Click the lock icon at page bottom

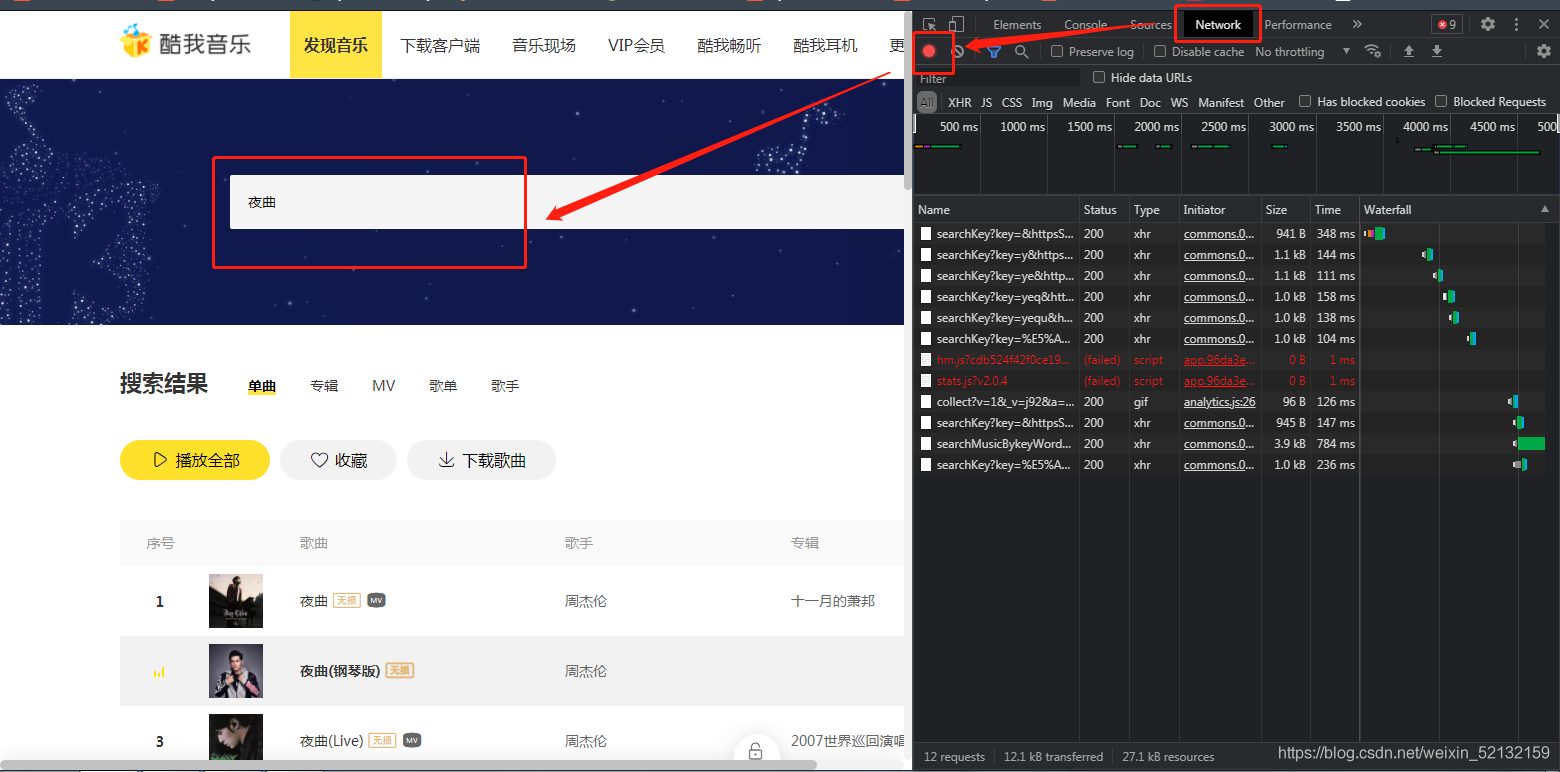pyautogui.click(x=756, y=751)
